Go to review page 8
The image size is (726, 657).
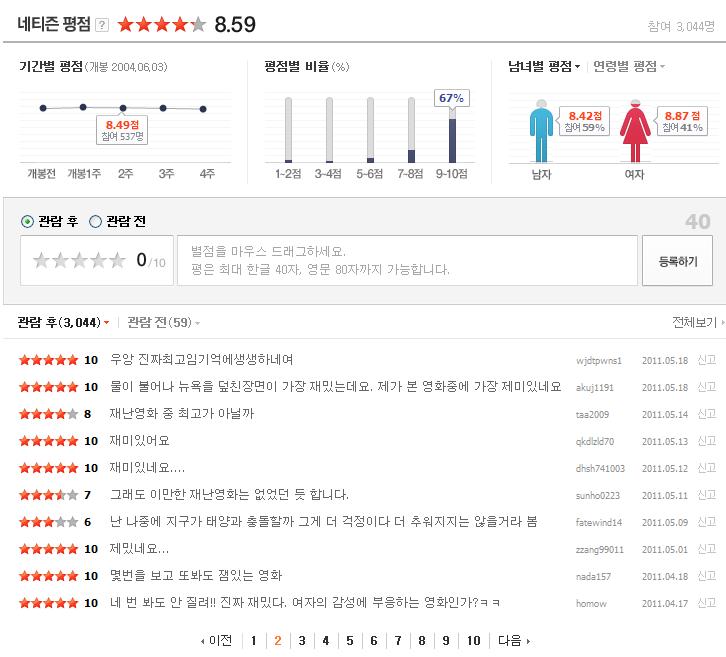pyautogui.click(x=422, y=640)
